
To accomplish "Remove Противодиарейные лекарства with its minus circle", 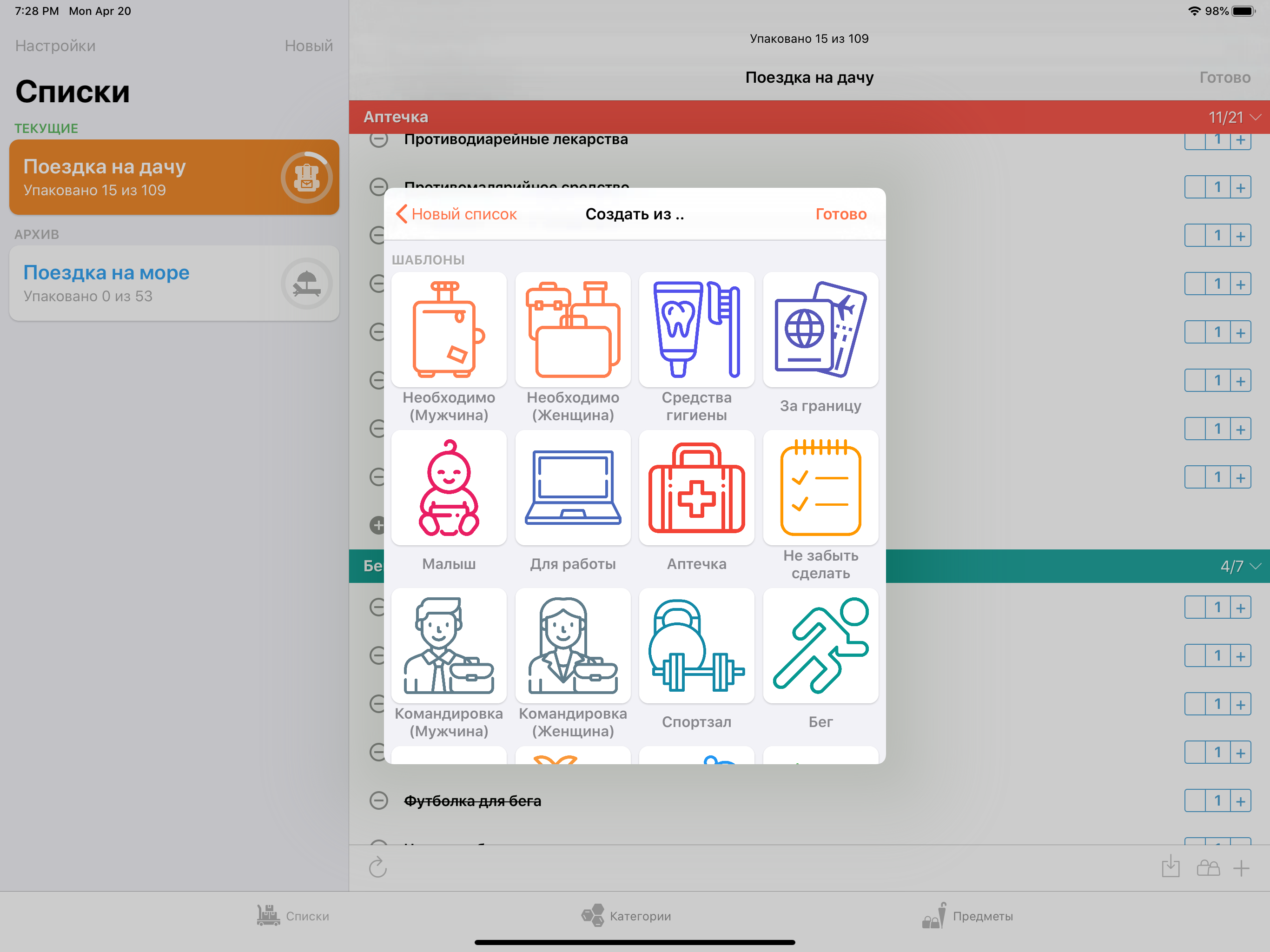I will pos(378,139).
